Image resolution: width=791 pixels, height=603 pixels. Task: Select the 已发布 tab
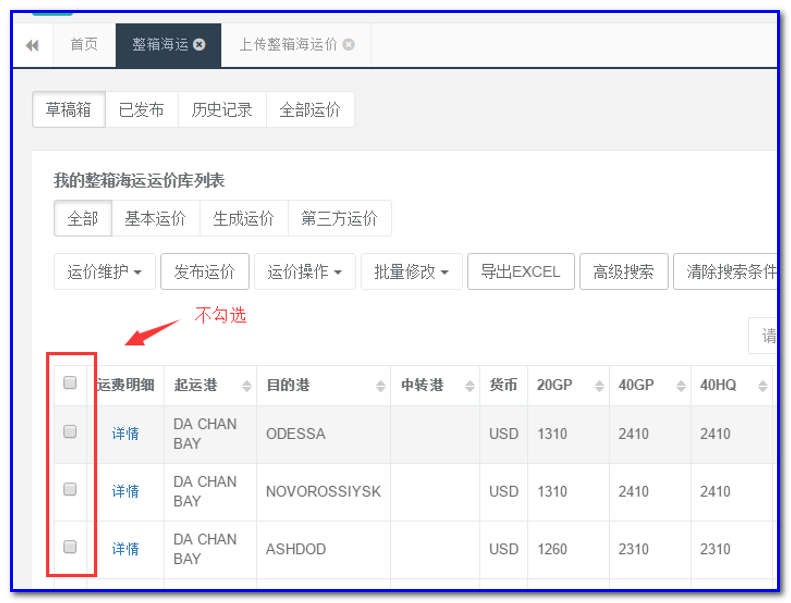click(141, 109)
